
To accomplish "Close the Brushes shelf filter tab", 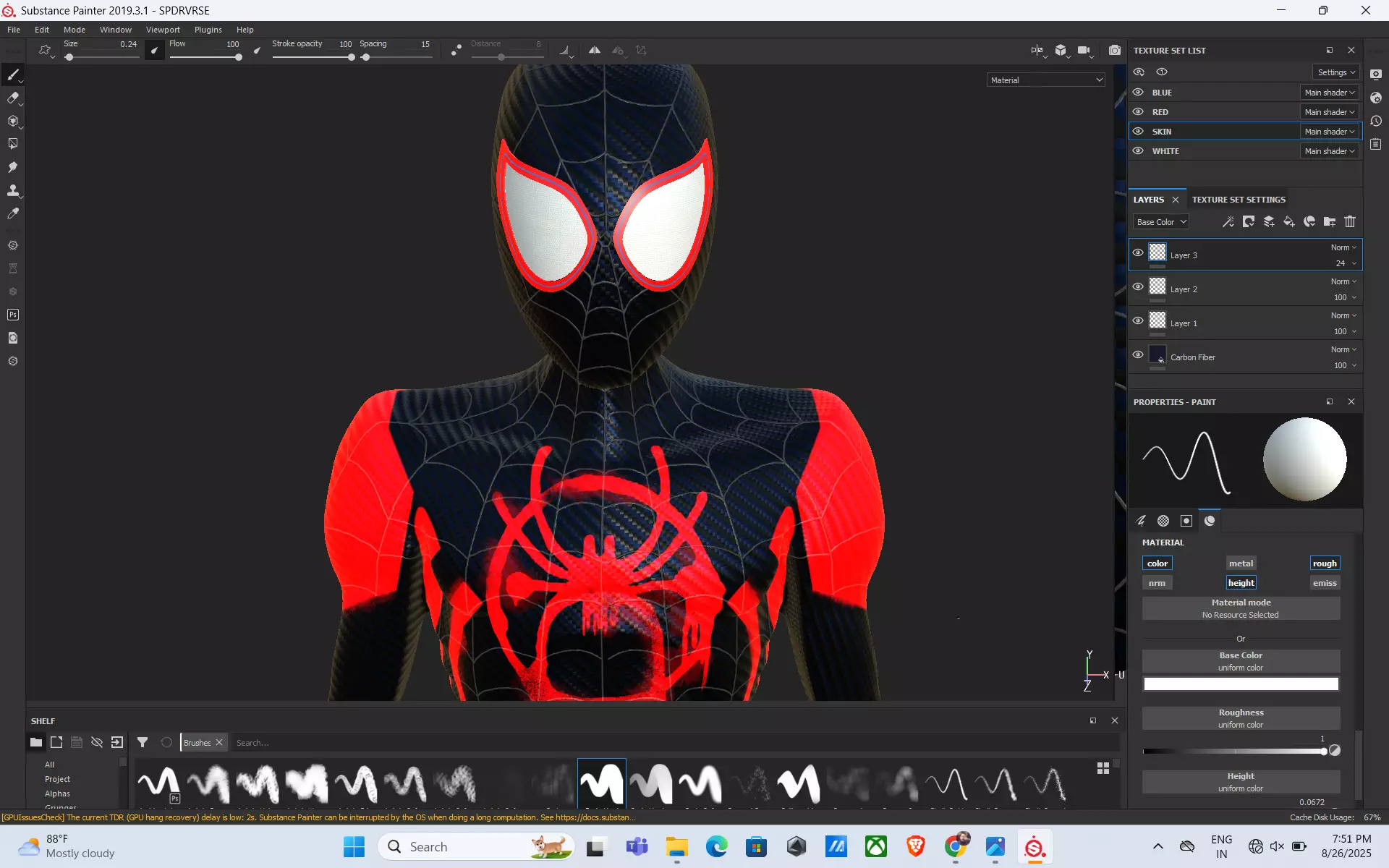I will [x=219, y=742].
